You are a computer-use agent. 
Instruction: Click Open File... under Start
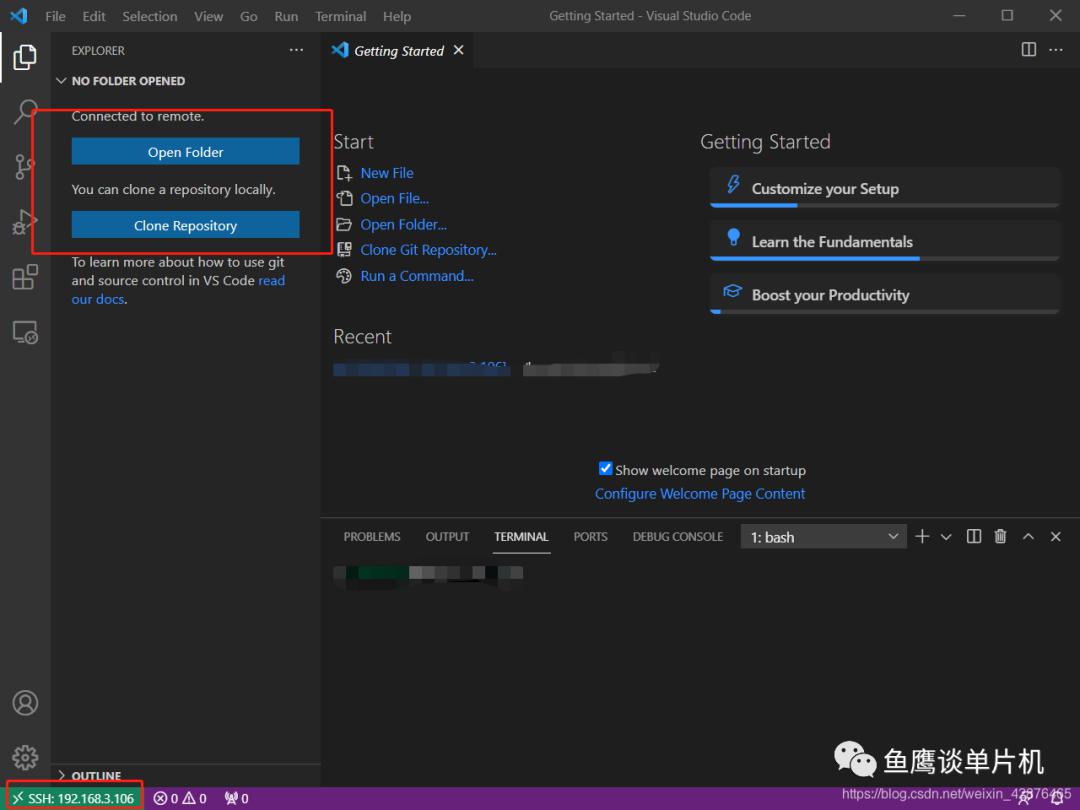pyautogui.click(x=395, y=198)
